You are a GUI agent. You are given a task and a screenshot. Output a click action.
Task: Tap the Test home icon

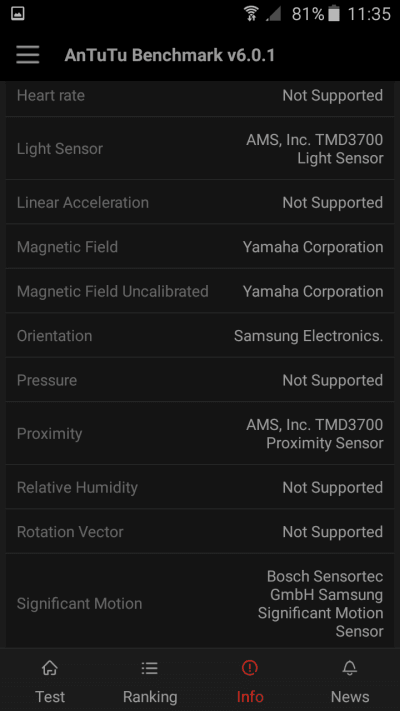click(x=50, y=667)
